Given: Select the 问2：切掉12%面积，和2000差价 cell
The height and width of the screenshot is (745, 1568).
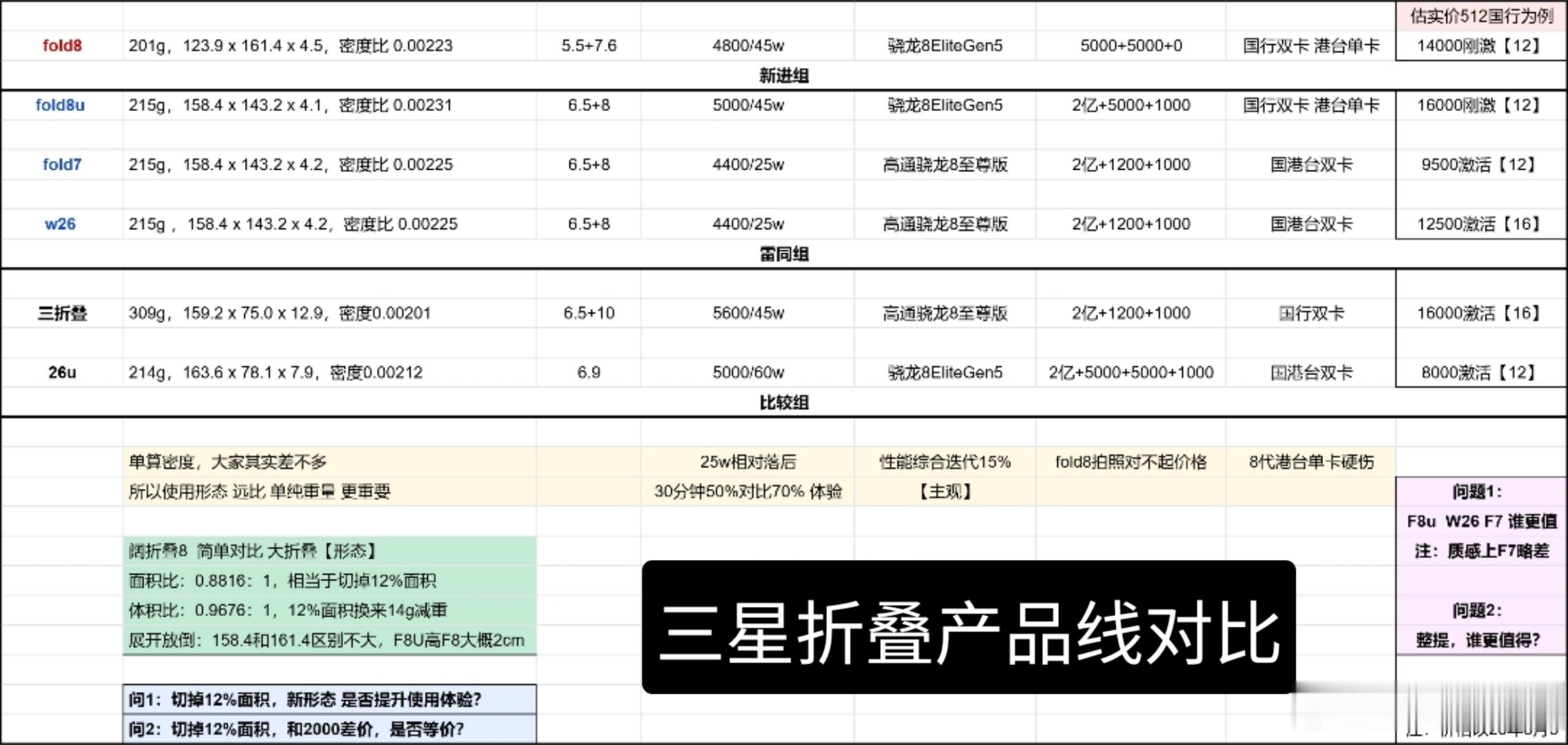Looking at the screenshot, I should pyautogui.click(x=330, y=729).
